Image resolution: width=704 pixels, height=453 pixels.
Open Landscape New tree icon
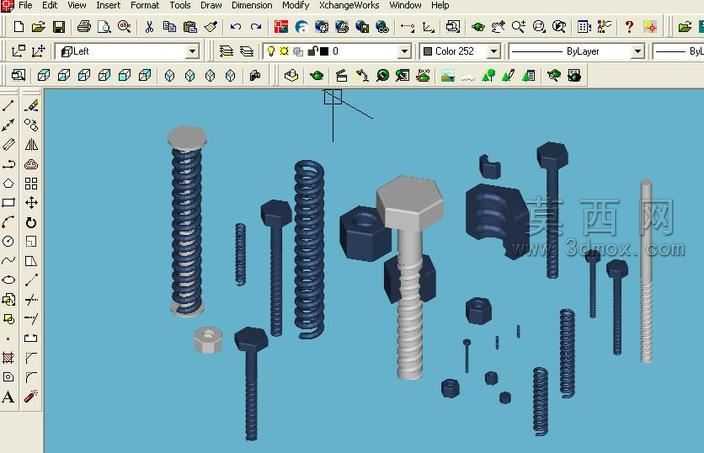pos(488,75)
